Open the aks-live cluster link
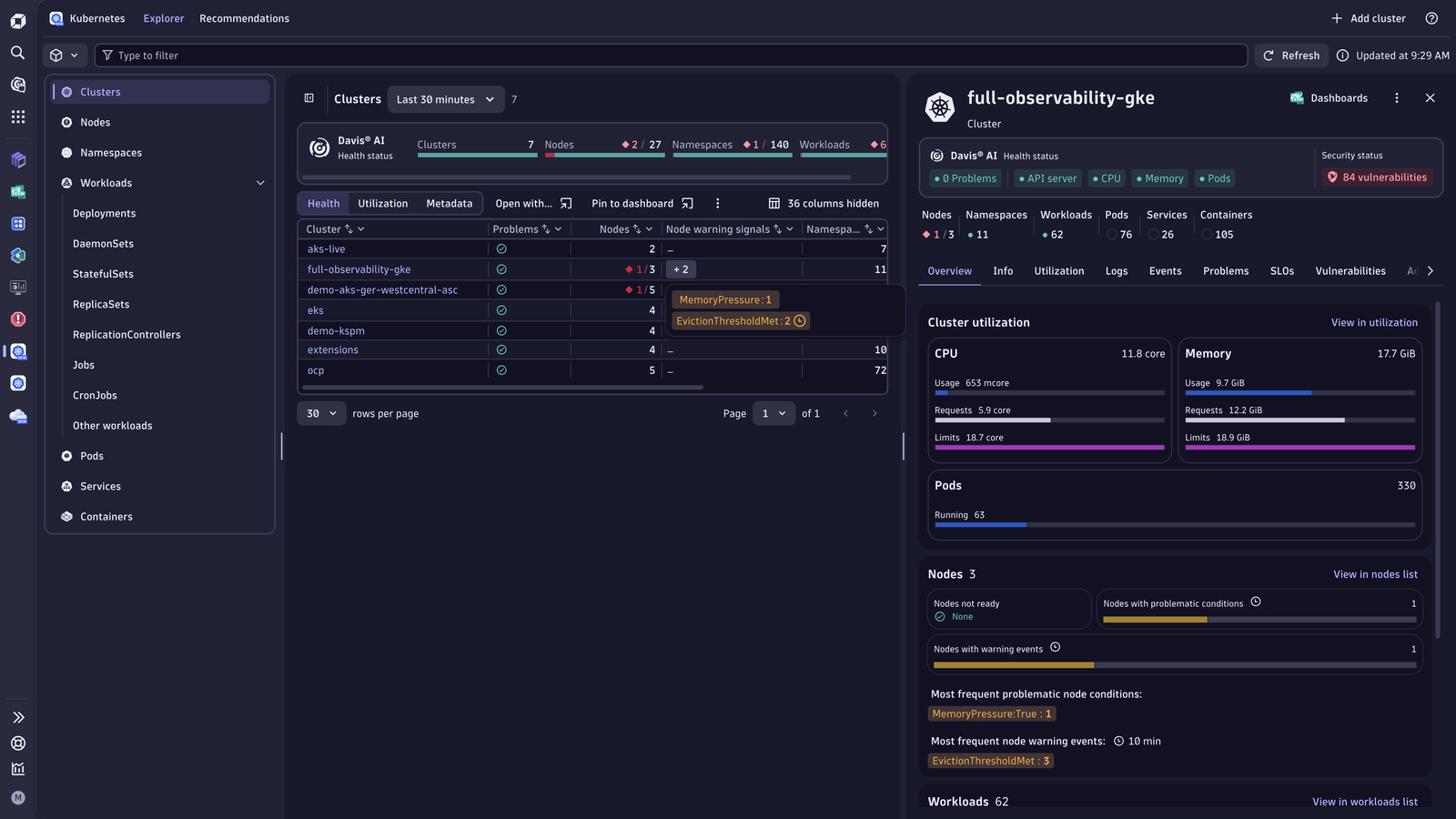The image size is (1456, 819). pos(326,249)
